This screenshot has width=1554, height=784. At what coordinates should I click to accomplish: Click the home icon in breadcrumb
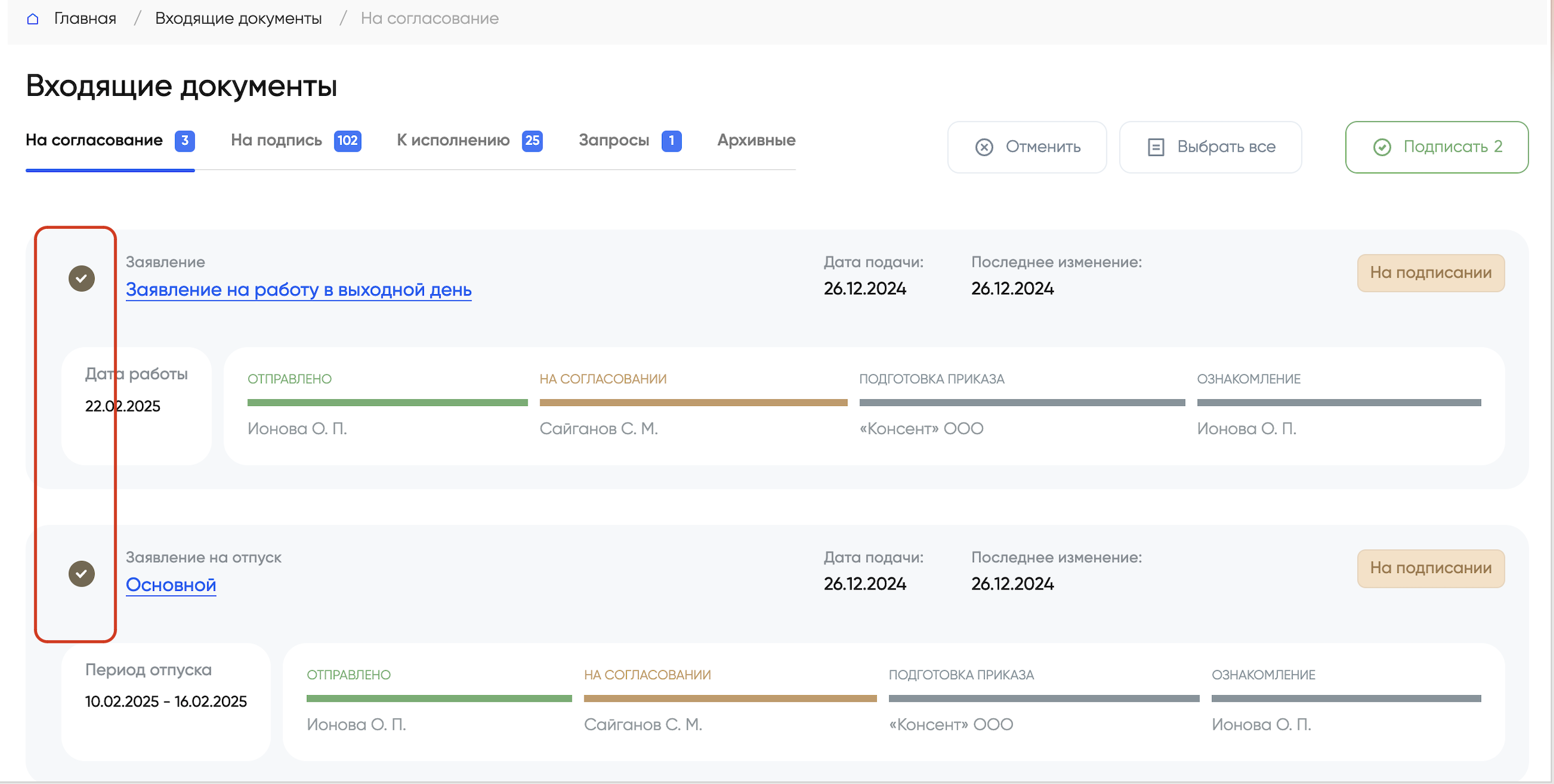point(33,19)
